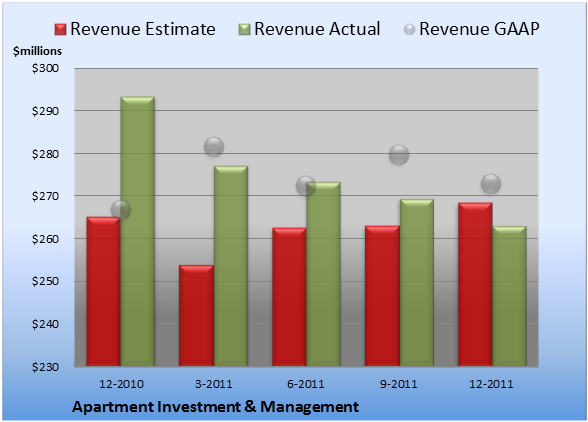Screen dimensions: 588x422
Task: Select the 'Revenue GAAP' legend label
Action: (x=479, y=29)
